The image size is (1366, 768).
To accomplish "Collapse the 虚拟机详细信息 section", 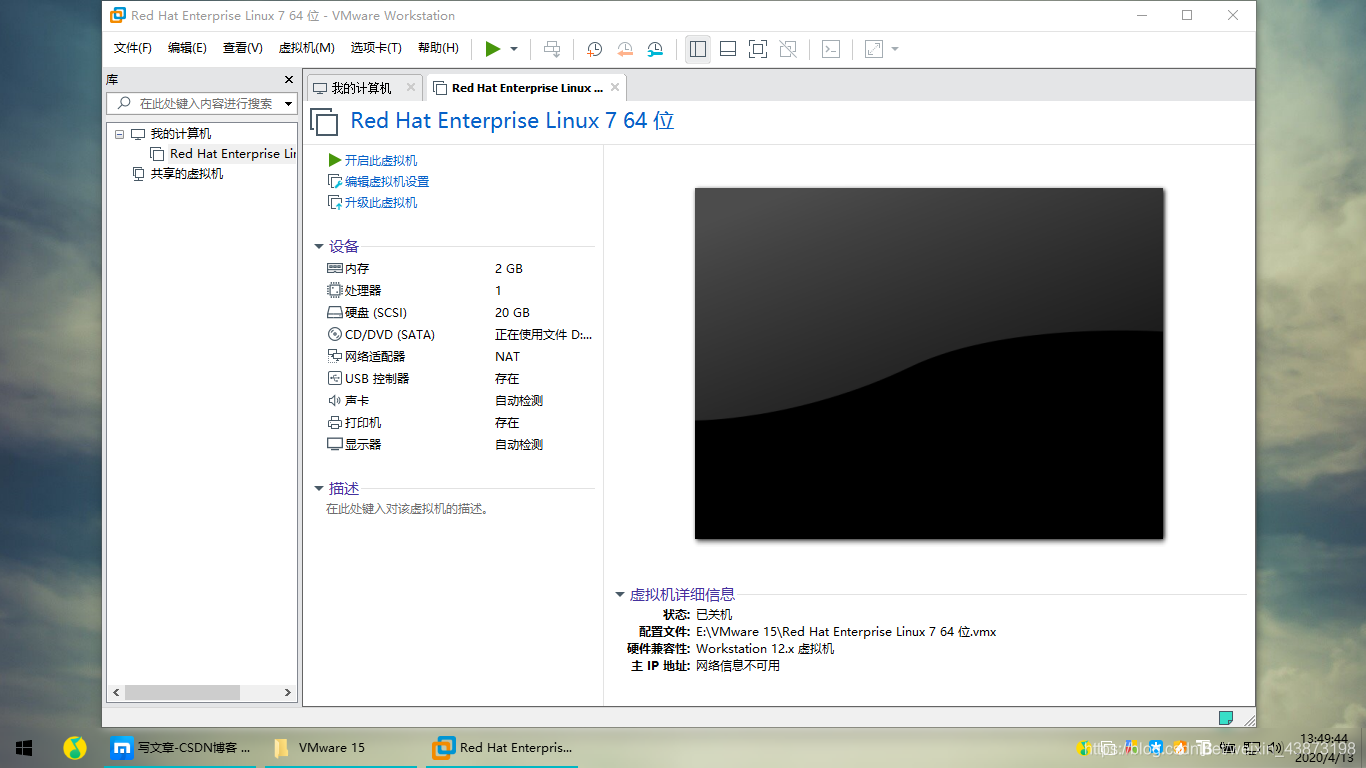I will pos(620,595).
